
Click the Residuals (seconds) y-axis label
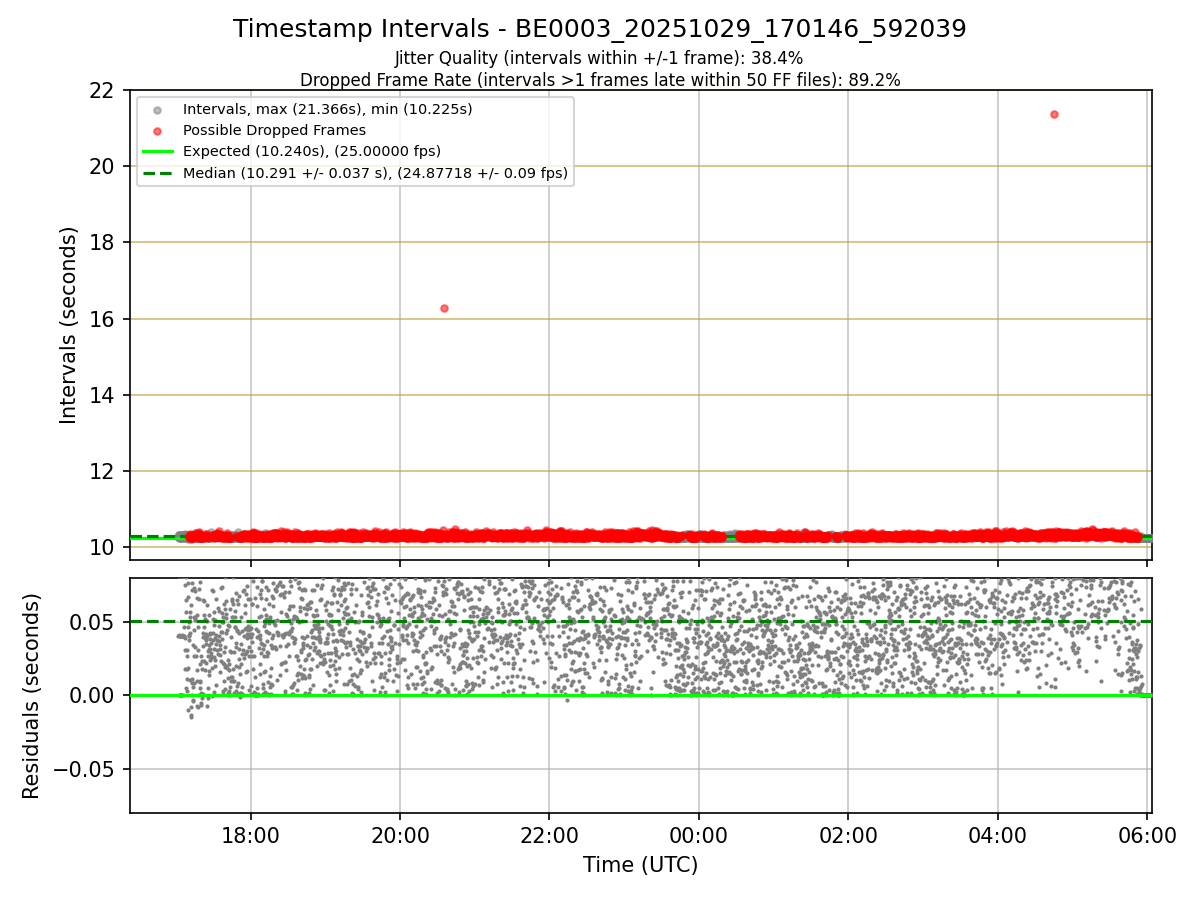(x=32, y=696)
